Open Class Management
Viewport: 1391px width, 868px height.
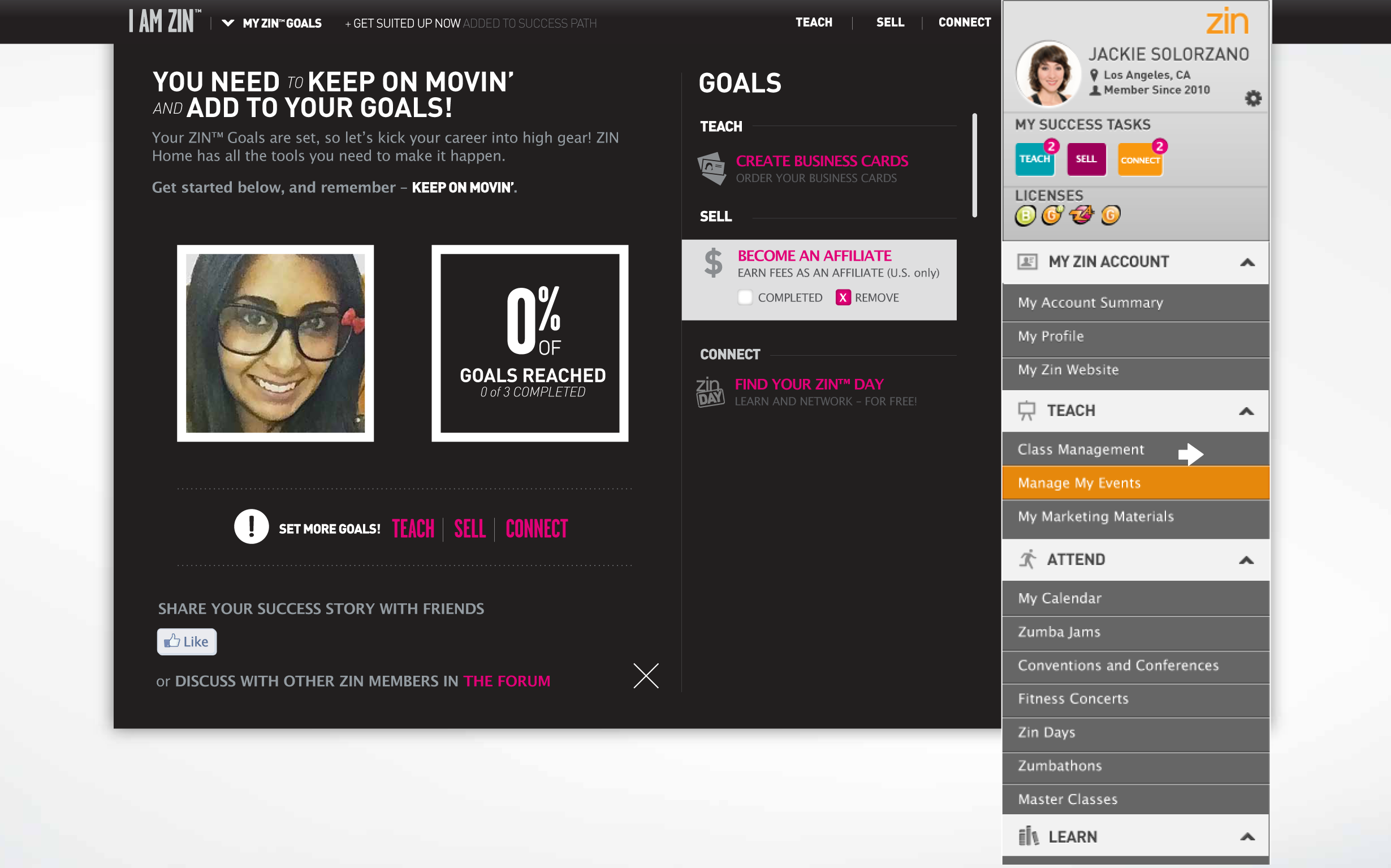(1135, 450)
